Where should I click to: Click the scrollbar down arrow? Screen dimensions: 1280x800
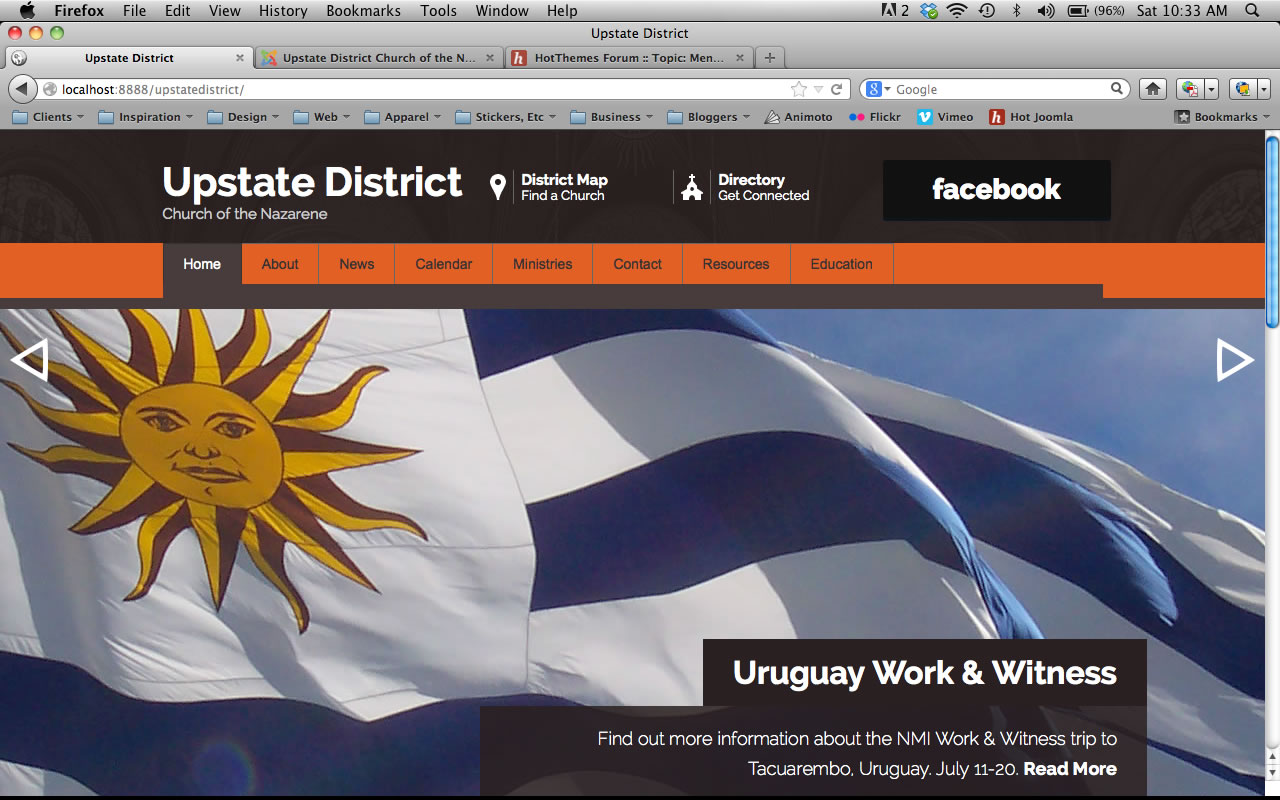pos(1272,773)
